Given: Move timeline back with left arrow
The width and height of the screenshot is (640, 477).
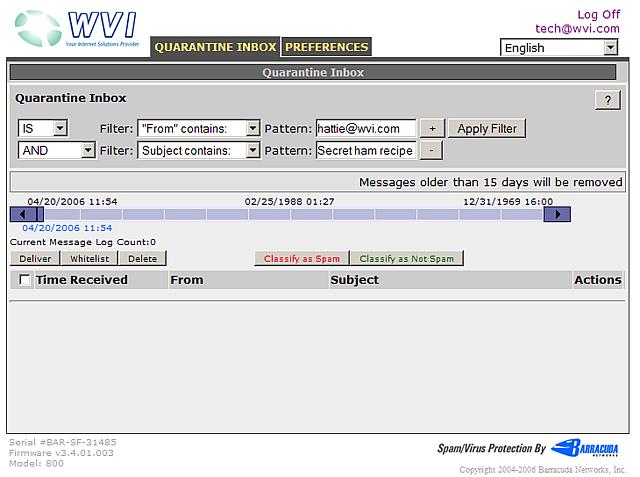Looking at the screenshot, I should coord(23,214).
